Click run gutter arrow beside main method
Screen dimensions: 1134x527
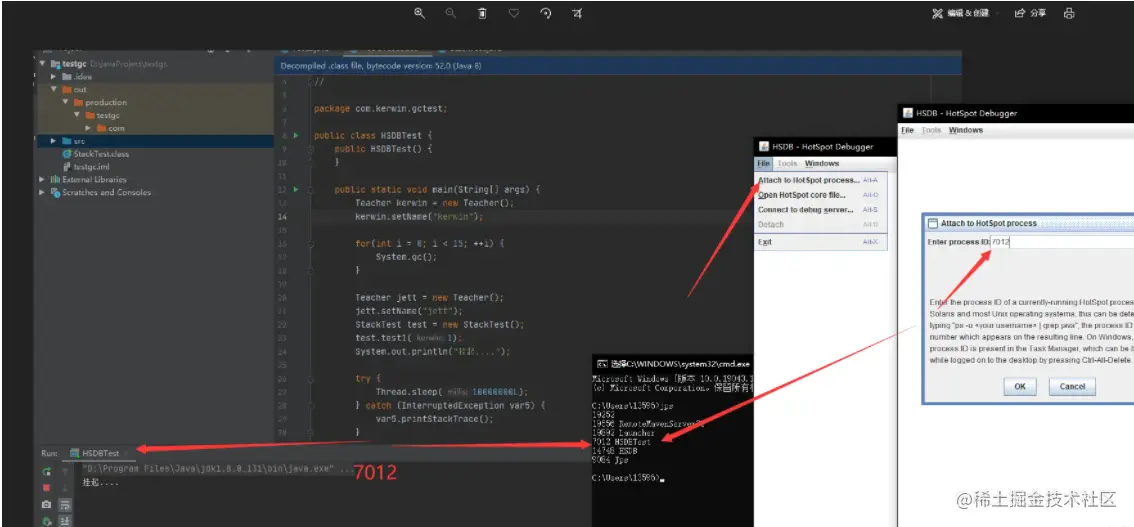click(x=296, y=189)
